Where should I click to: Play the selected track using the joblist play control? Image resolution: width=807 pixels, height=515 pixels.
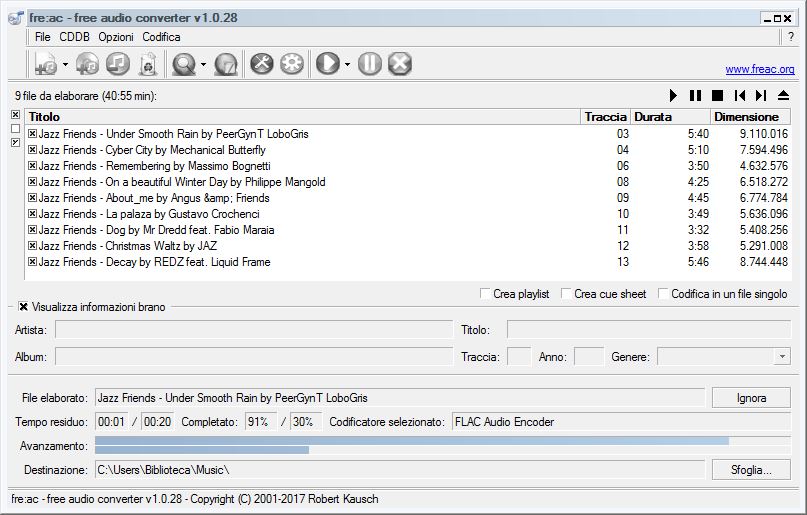(x=673, y=96)
